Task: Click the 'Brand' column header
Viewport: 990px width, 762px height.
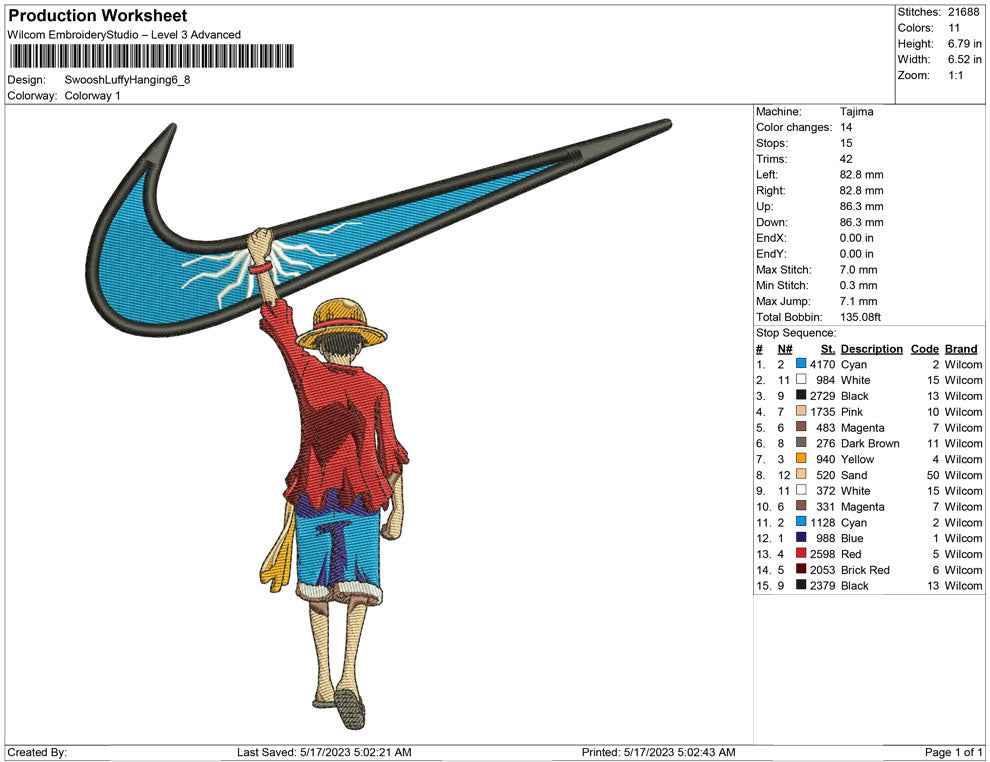Action: click(x=961, y=349)
